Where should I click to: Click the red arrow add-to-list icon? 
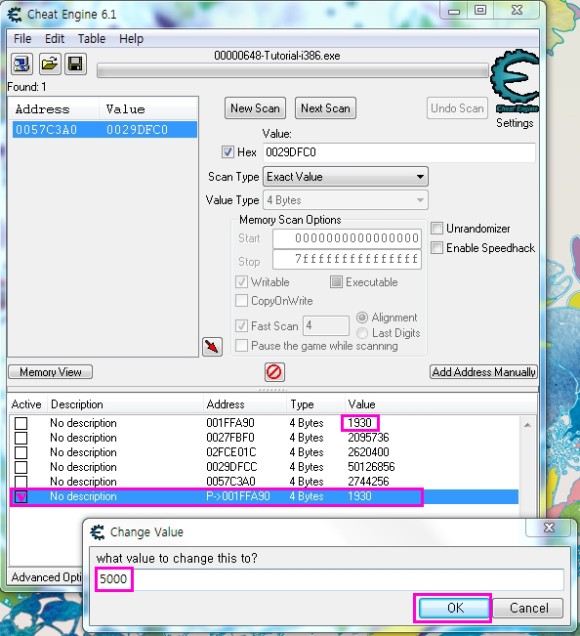click(213, 347)
